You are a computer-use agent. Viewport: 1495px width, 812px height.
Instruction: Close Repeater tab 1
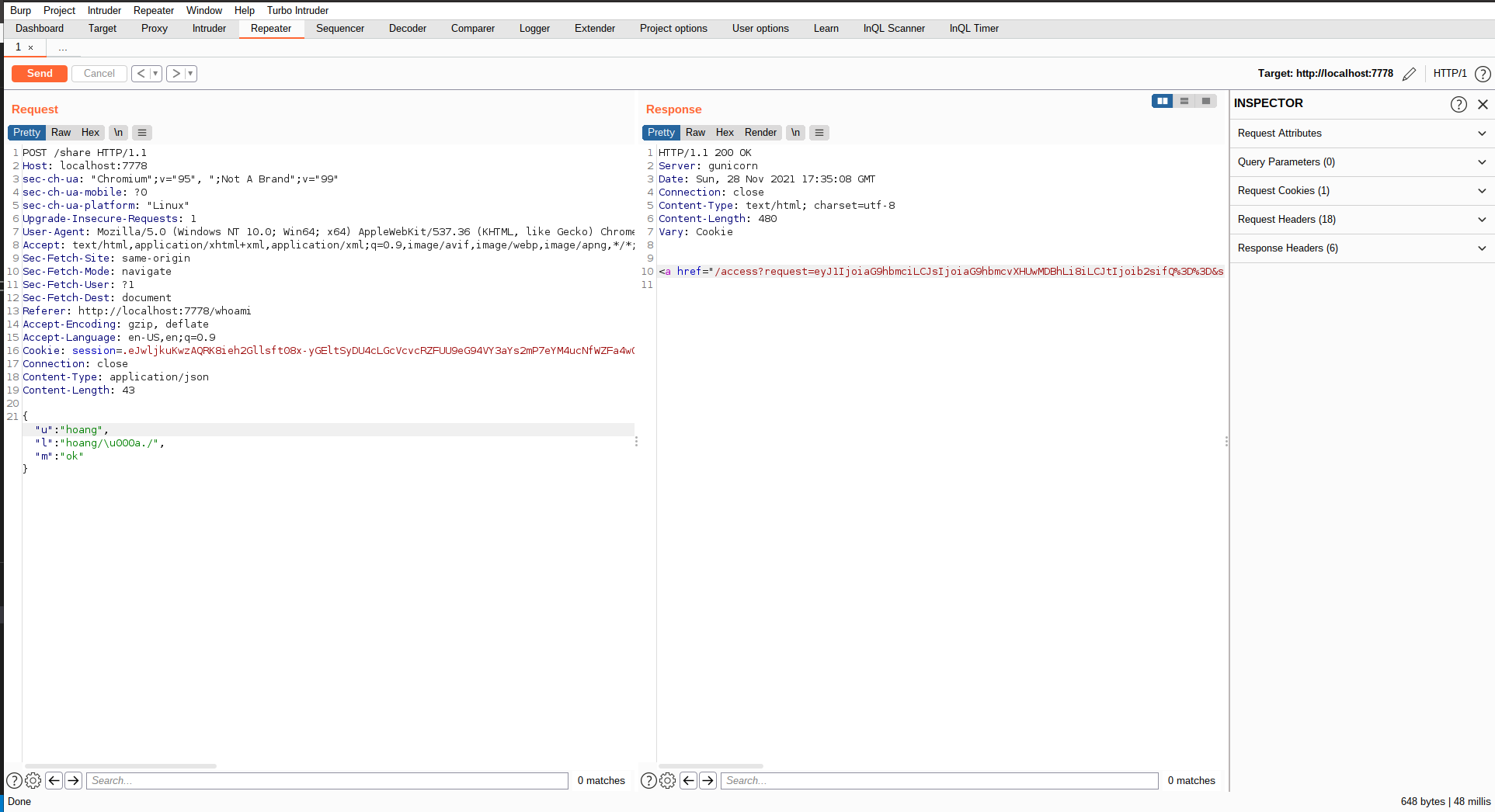[30, 48]
